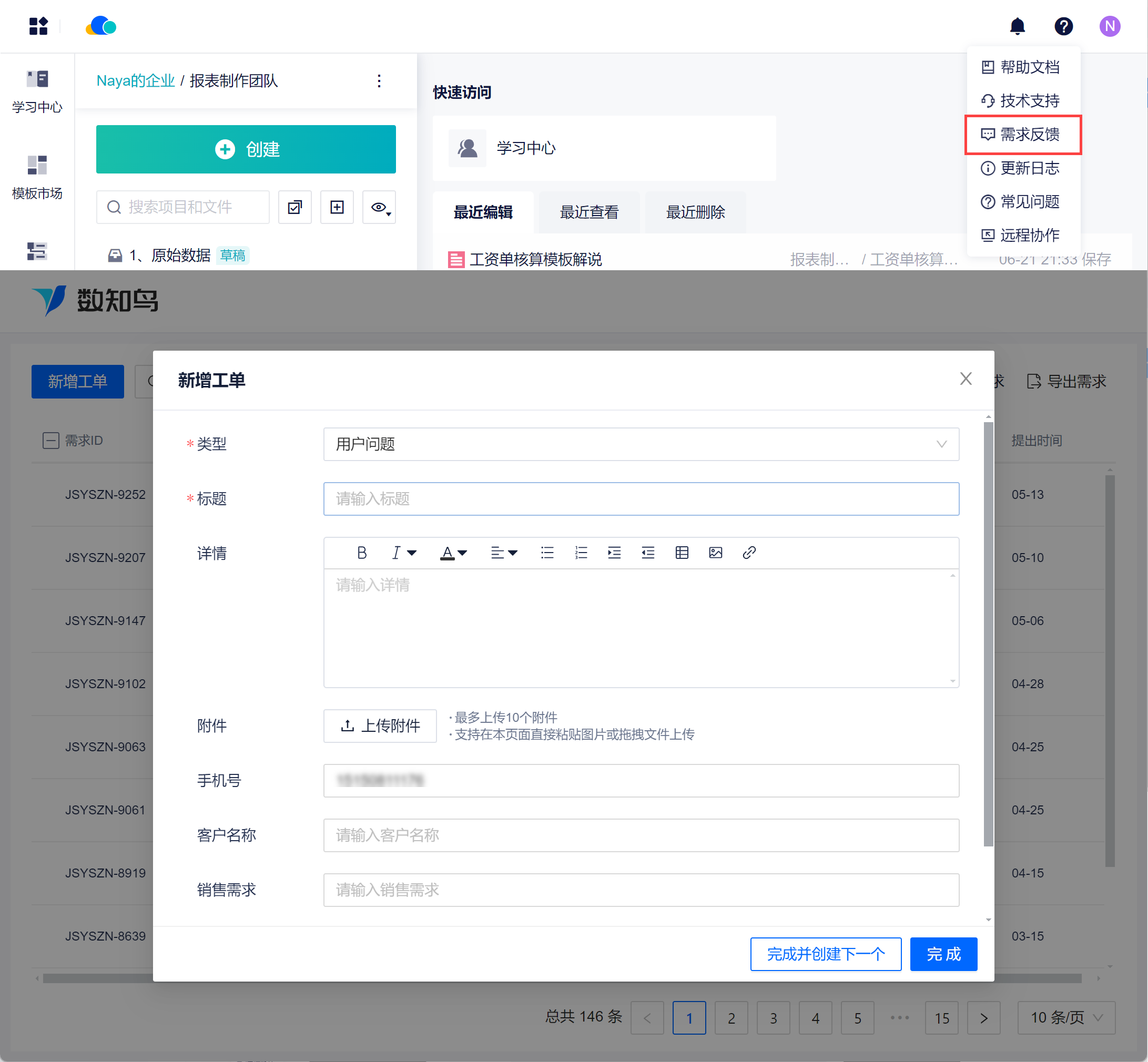Apply bulleted list formatting
The height and width of the screenshot is (1062, 1148).
click(547, 553)
